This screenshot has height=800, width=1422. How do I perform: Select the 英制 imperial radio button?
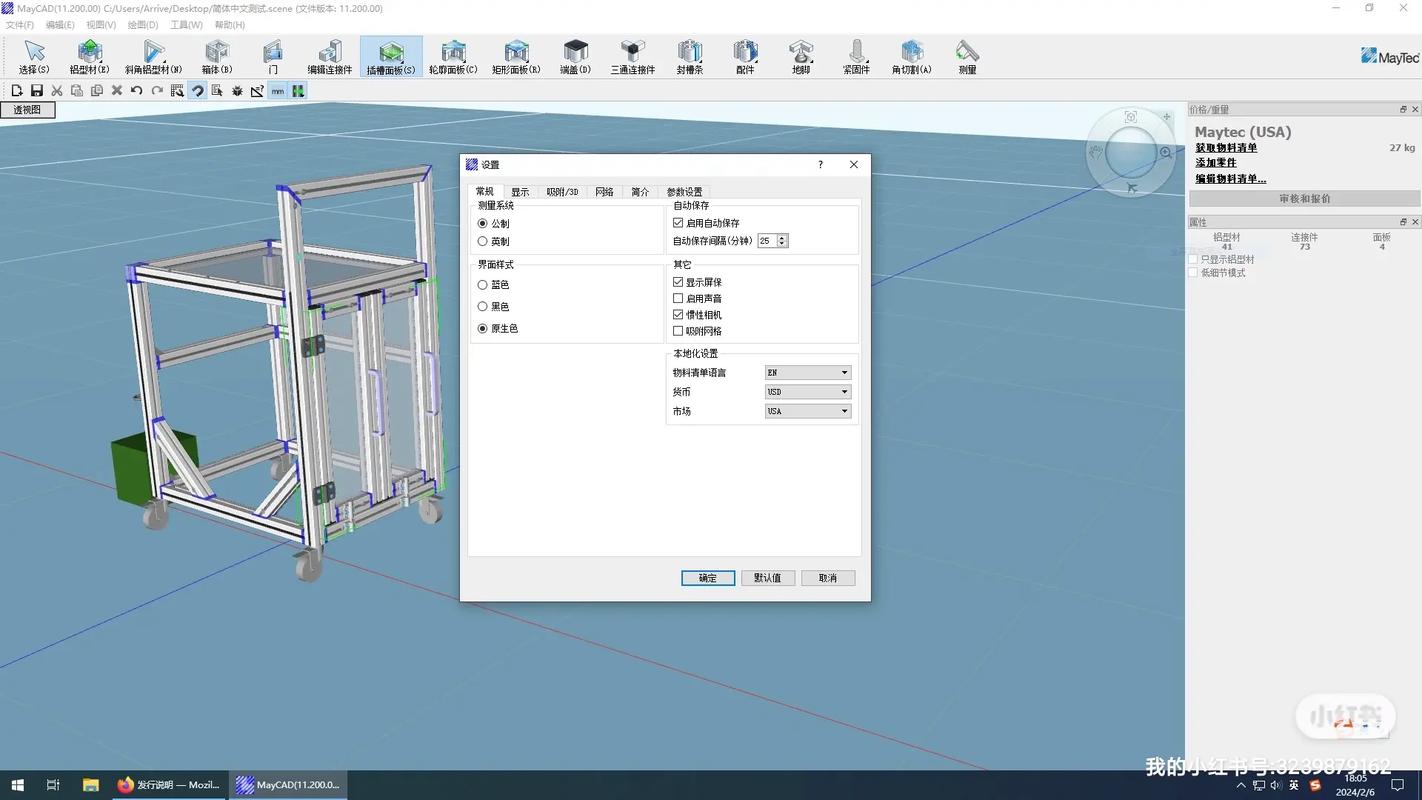(x=483, y=241)
